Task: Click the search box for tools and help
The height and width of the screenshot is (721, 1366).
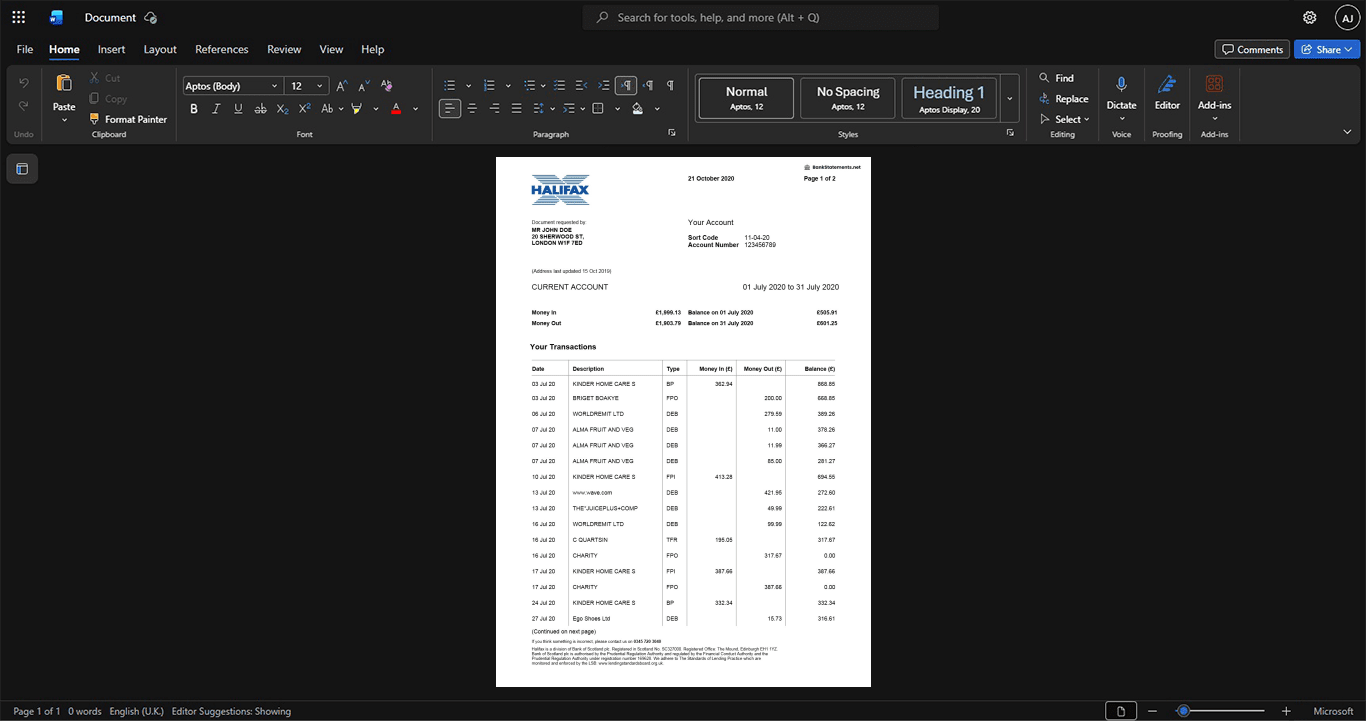Action: (x=761, y=17)
